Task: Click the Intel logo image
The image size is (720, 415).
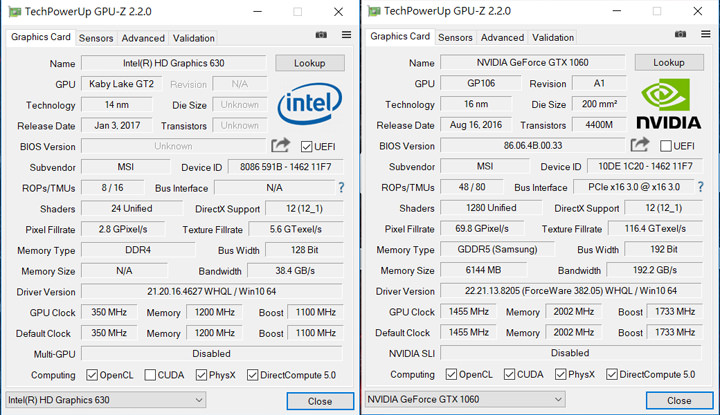Action: pyautogui.click(x=309, y=103)
